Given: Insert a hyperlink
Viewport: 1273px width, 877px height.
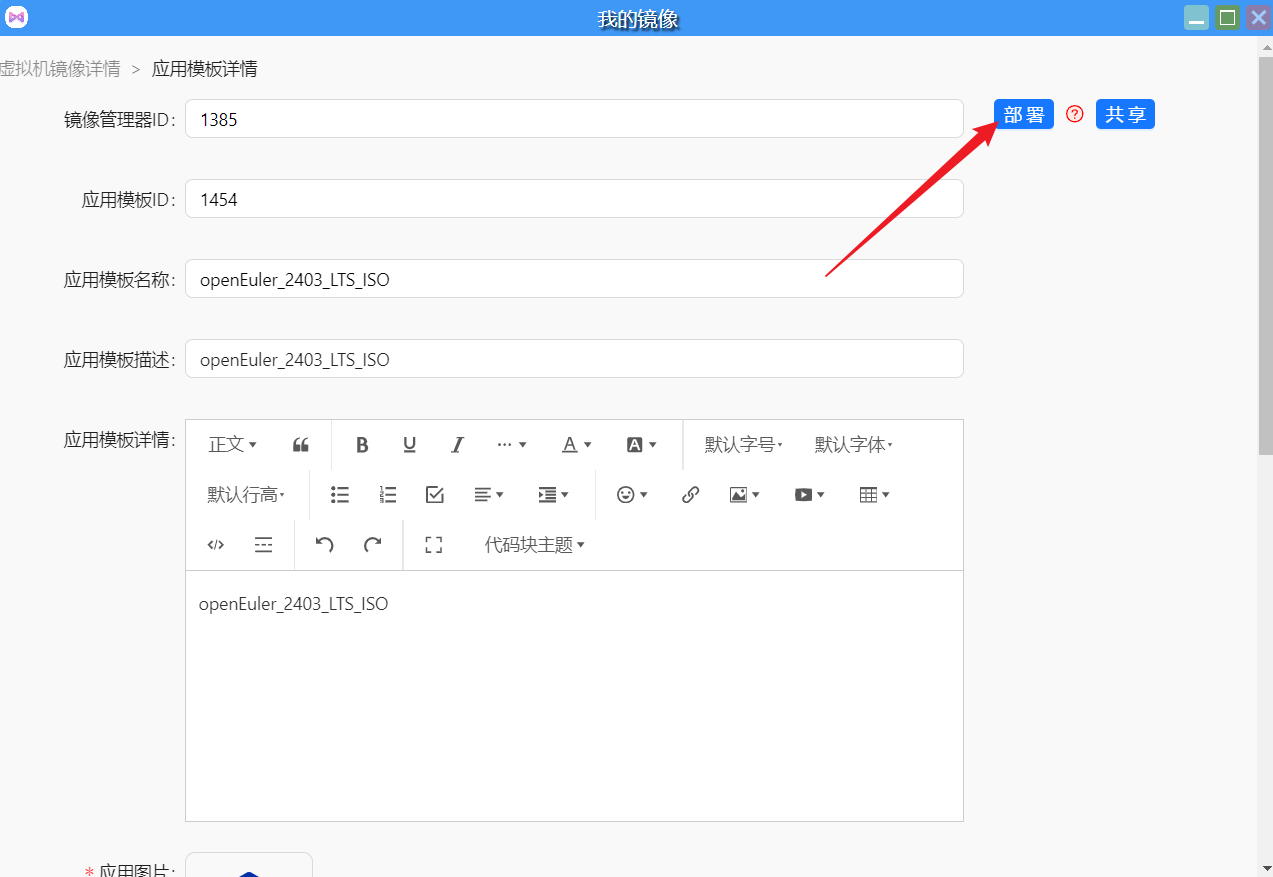Looking at the screenshot, I should point(690,495).
